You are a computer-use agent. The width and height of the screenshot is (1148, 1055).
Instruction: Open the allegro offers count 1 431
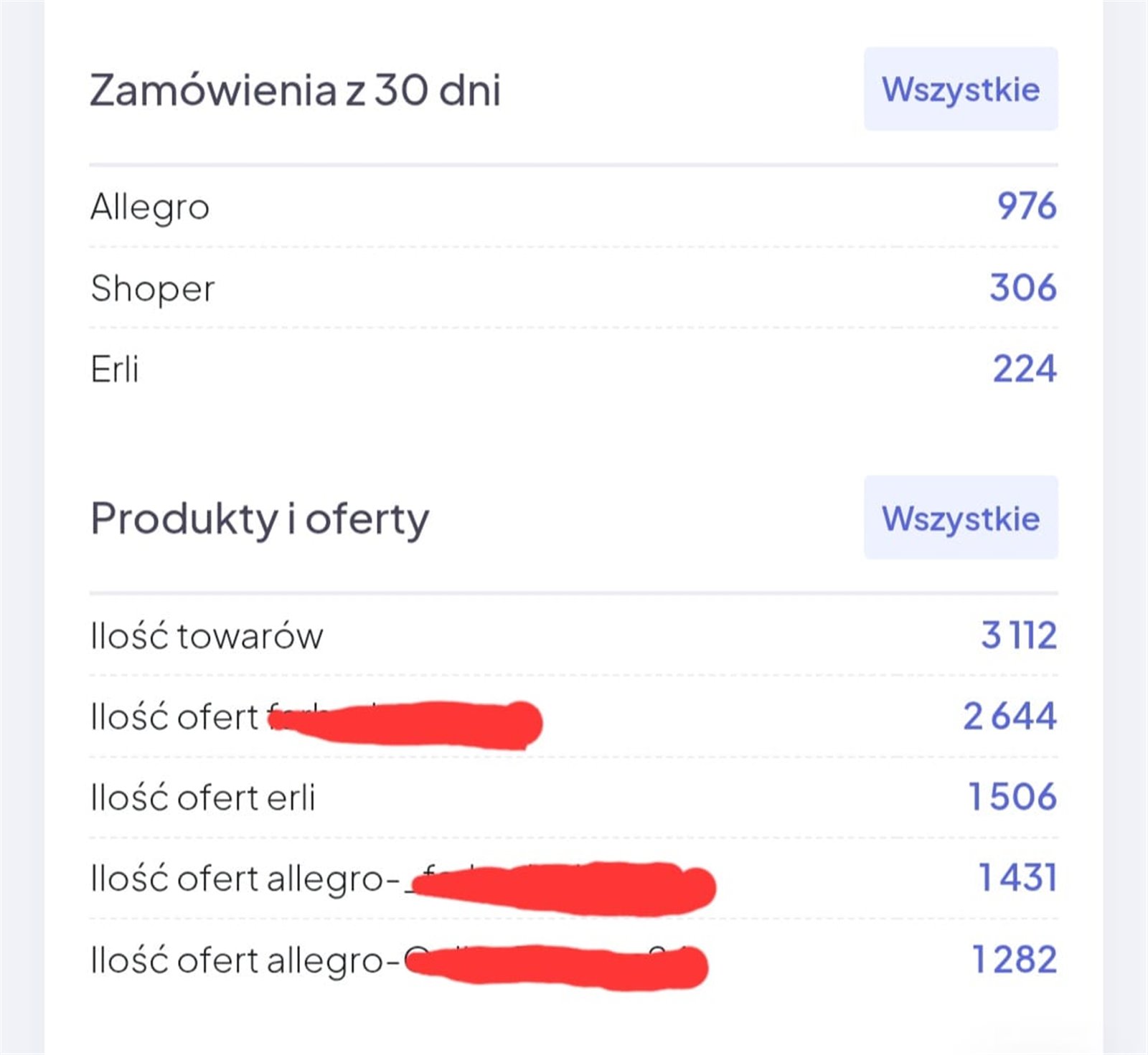pyautogui.click(x=1018, y=878)
